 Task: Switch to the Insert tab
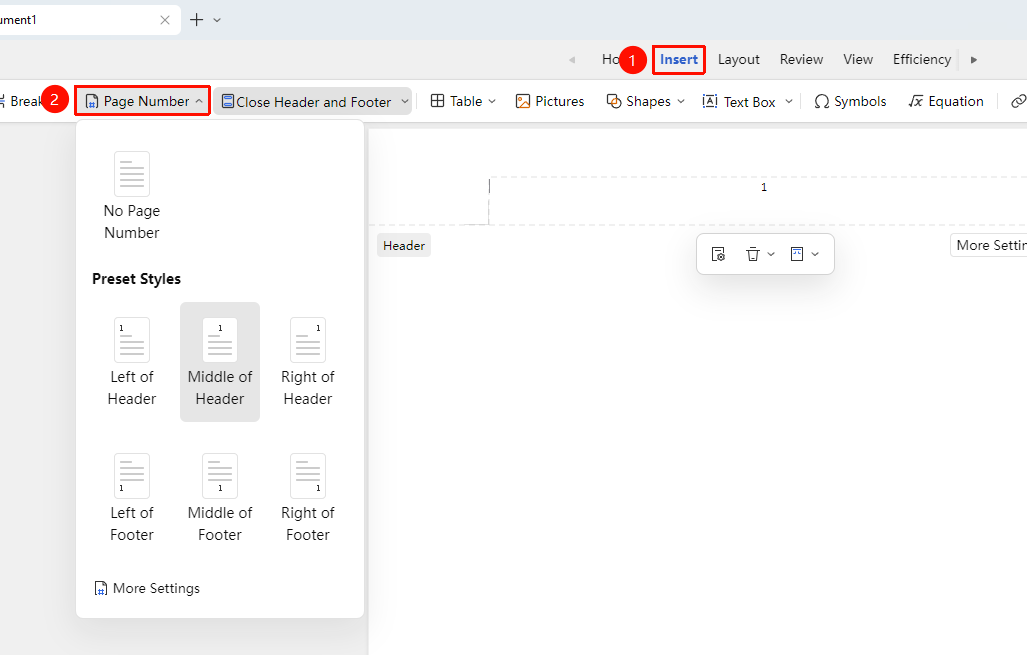pos(679,60)
